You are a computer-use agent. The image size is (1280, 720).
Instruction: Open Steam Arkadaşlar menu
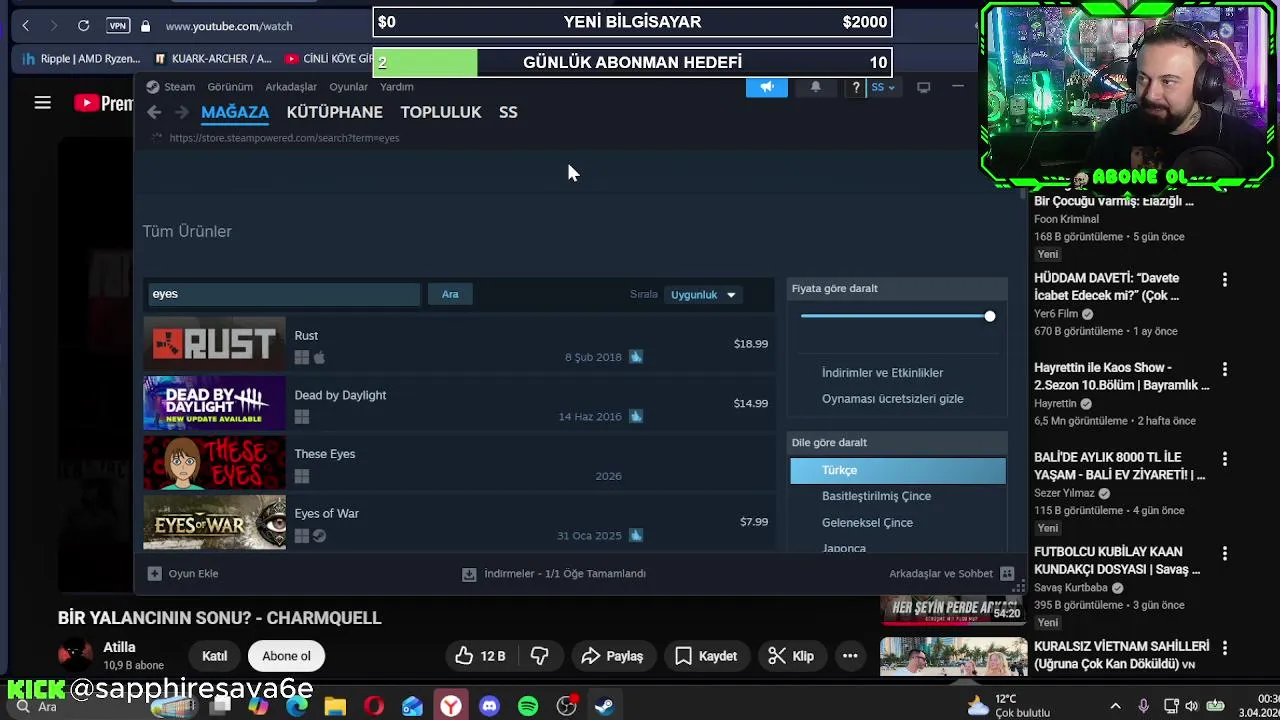(290, 87)
